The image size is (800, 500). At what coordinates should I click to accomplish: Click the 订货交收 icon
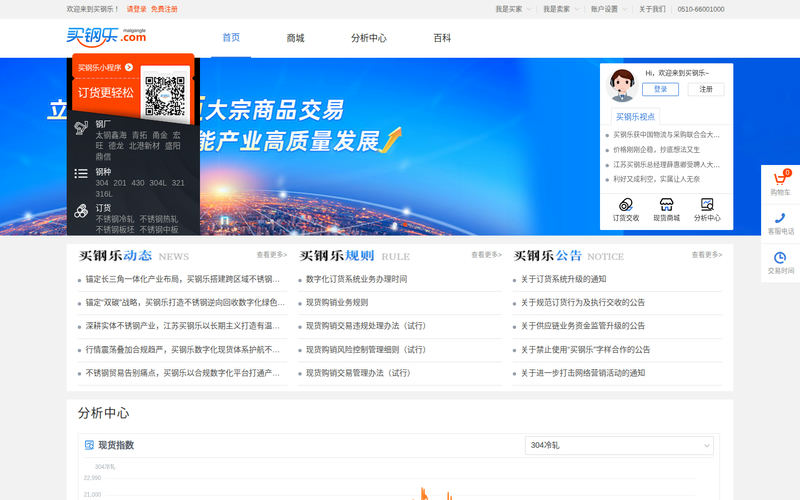coord(626,205)
